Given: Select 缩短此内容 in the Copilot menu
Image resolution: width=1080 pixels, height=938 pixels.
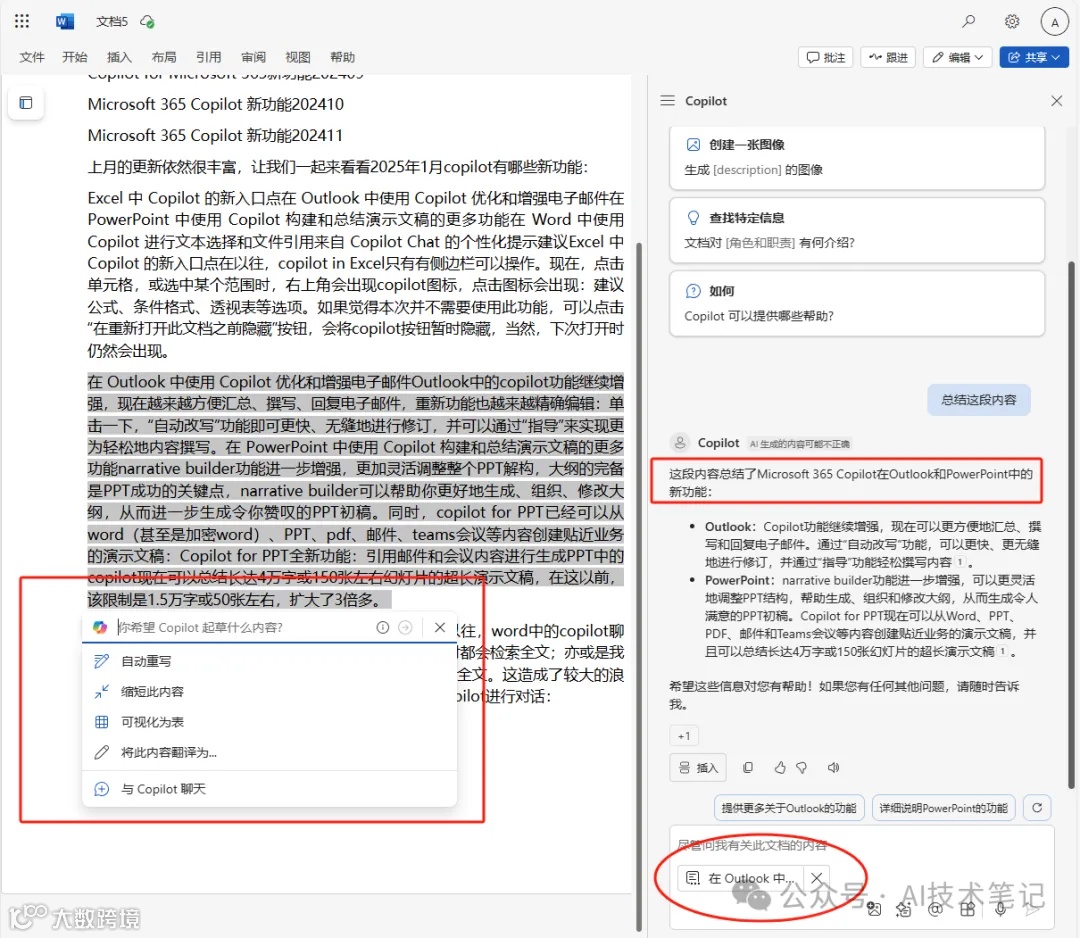Looking at the screenshot, I should (x=269, y=691).
